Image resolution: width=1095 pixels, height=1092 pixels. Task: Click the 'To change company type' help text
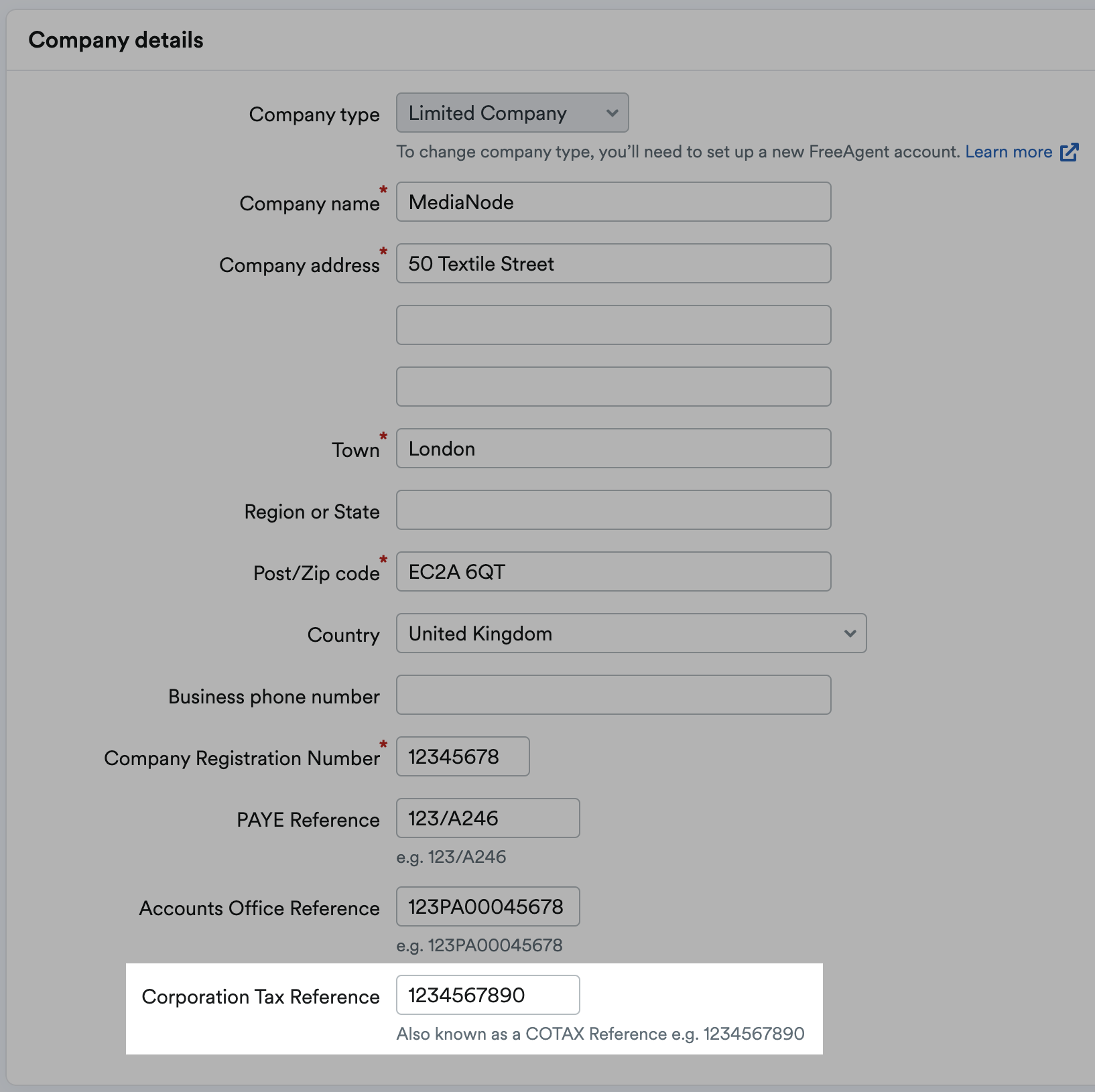[678, 152]
